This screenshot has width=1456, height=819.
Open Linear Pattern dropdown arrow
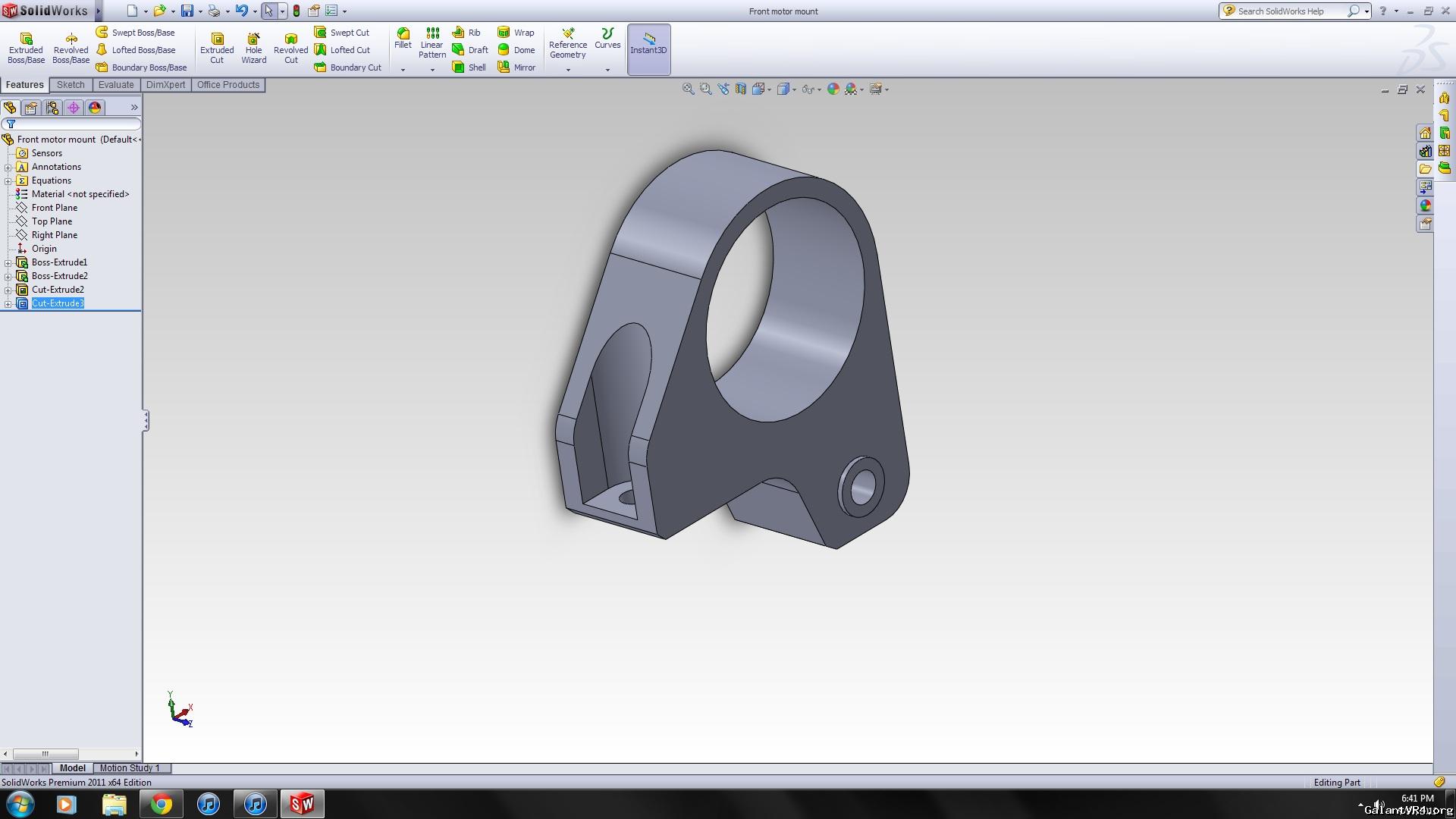click(432, 70)
